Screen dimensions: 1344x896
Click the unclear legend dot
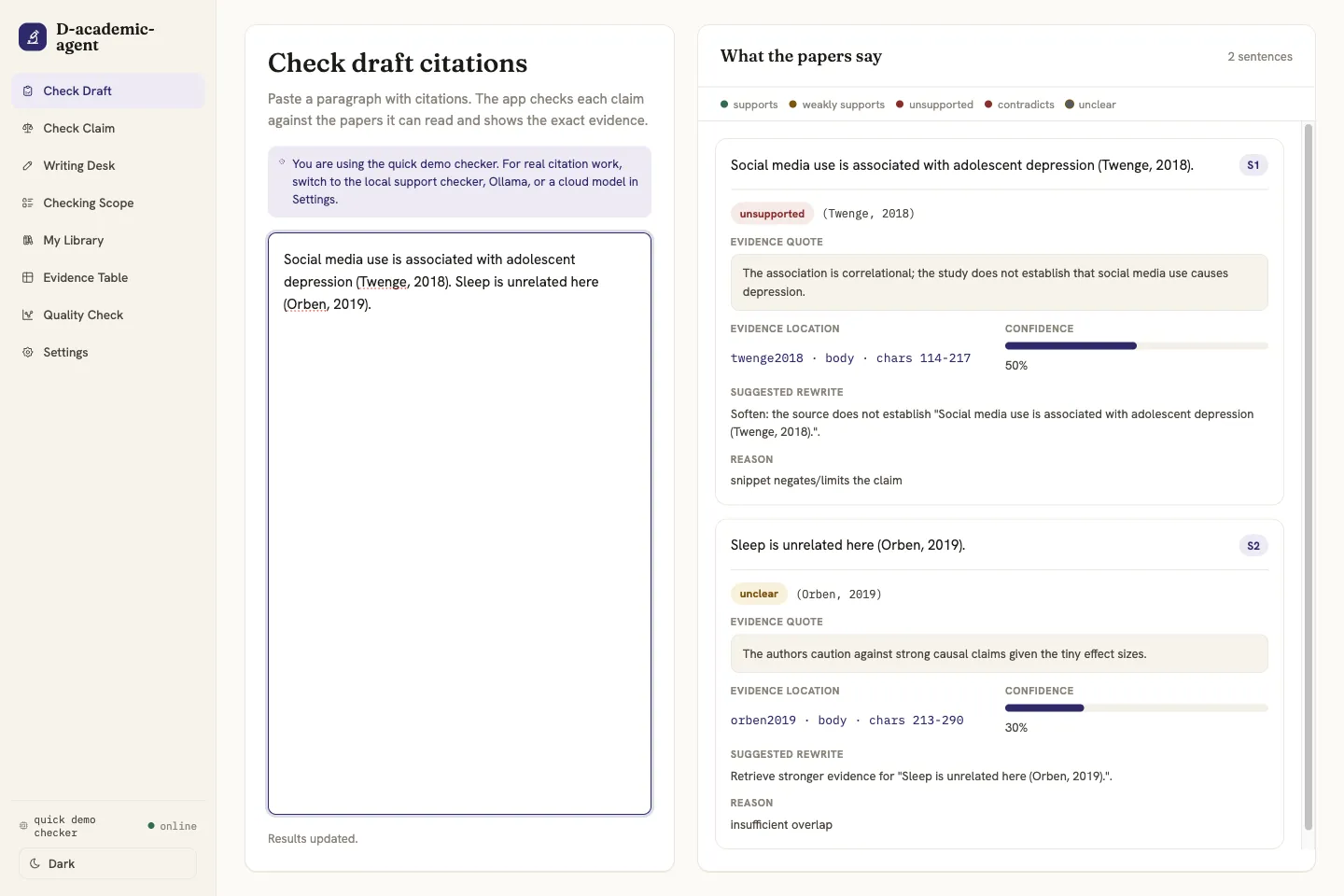[1070, 105]
